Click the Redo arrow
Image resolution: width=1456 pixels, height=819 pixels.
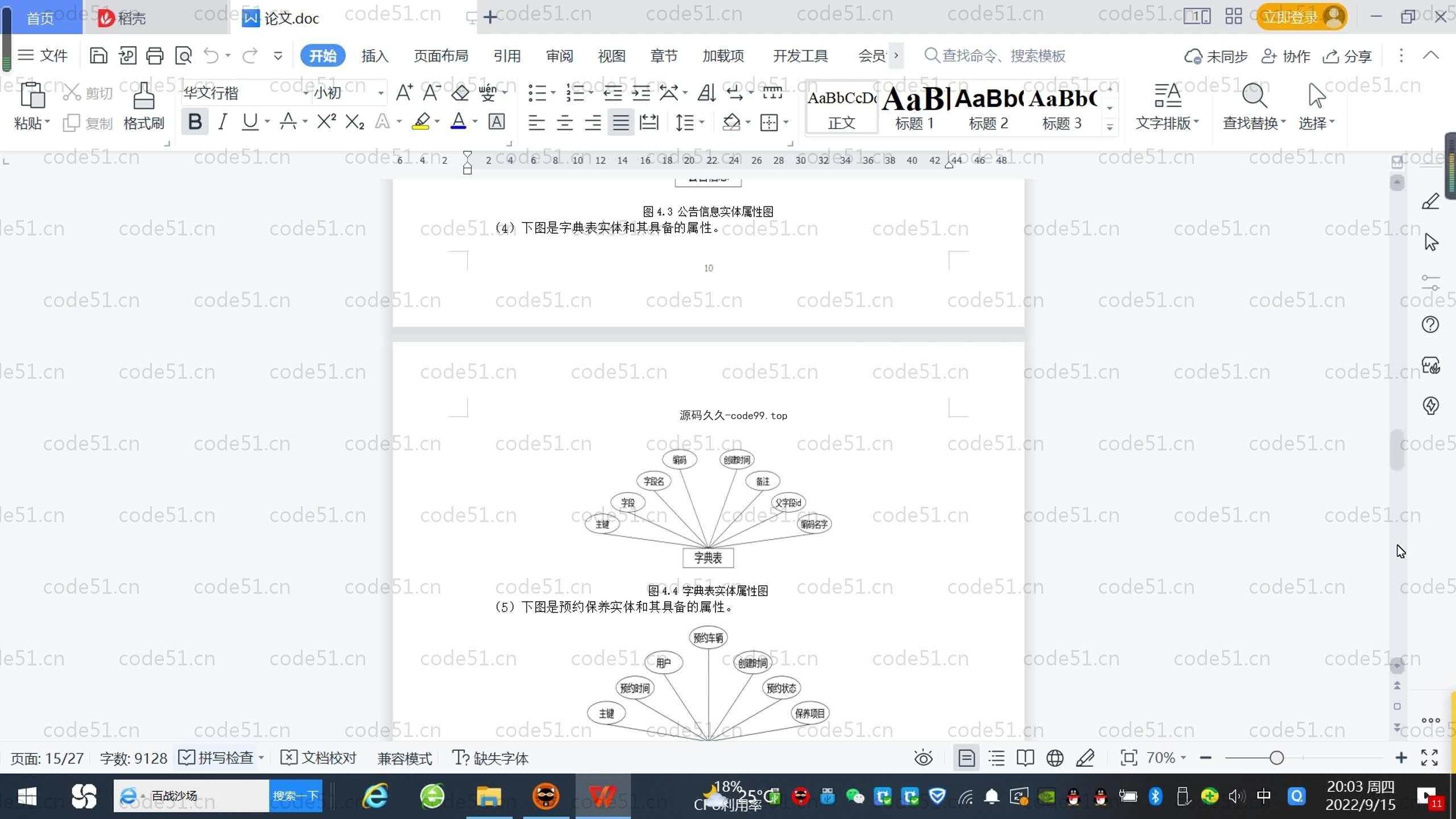coord(250,56)
